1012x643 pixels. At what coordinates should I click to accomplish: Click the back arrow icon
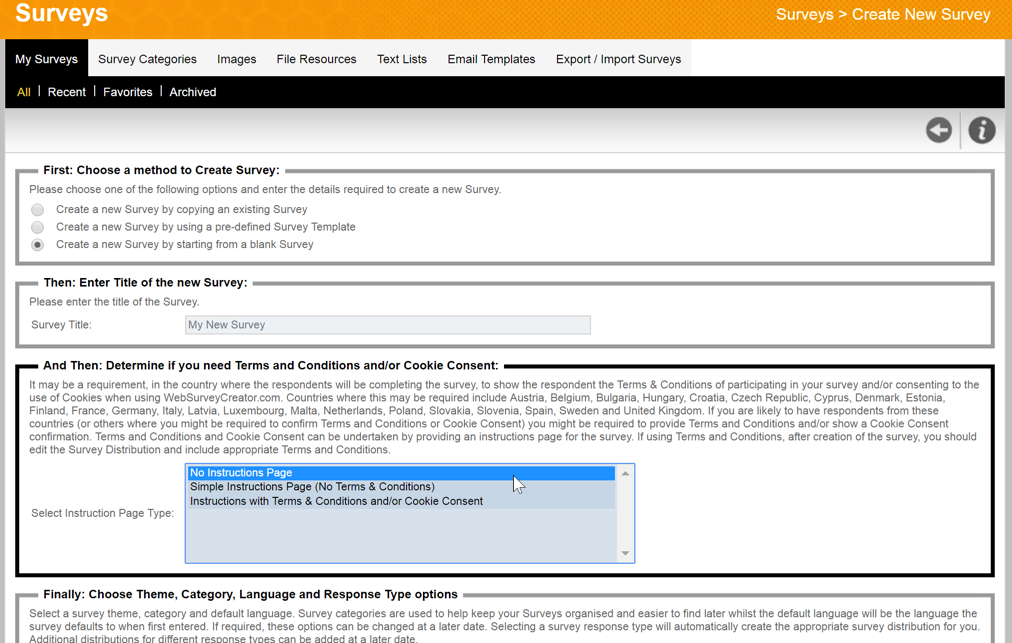tap(938, 130)
